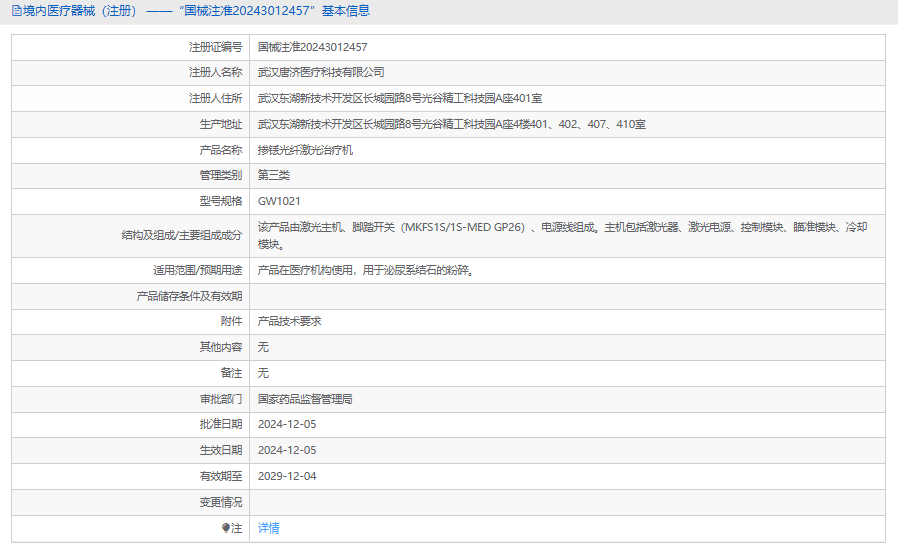
Task: Click the 管理类别 label cell
Action: tap(131, 175)
